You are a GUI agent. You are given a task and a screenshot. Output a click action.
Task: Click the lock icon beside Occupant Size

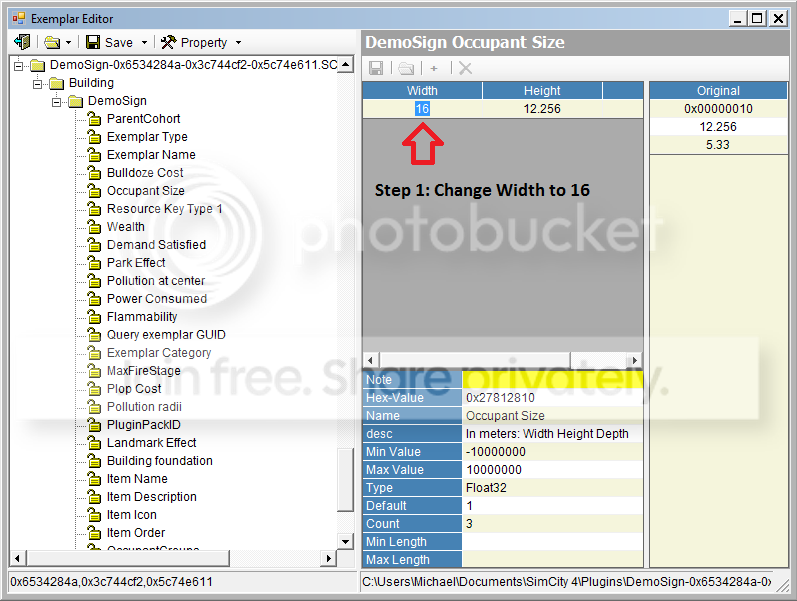94,190
